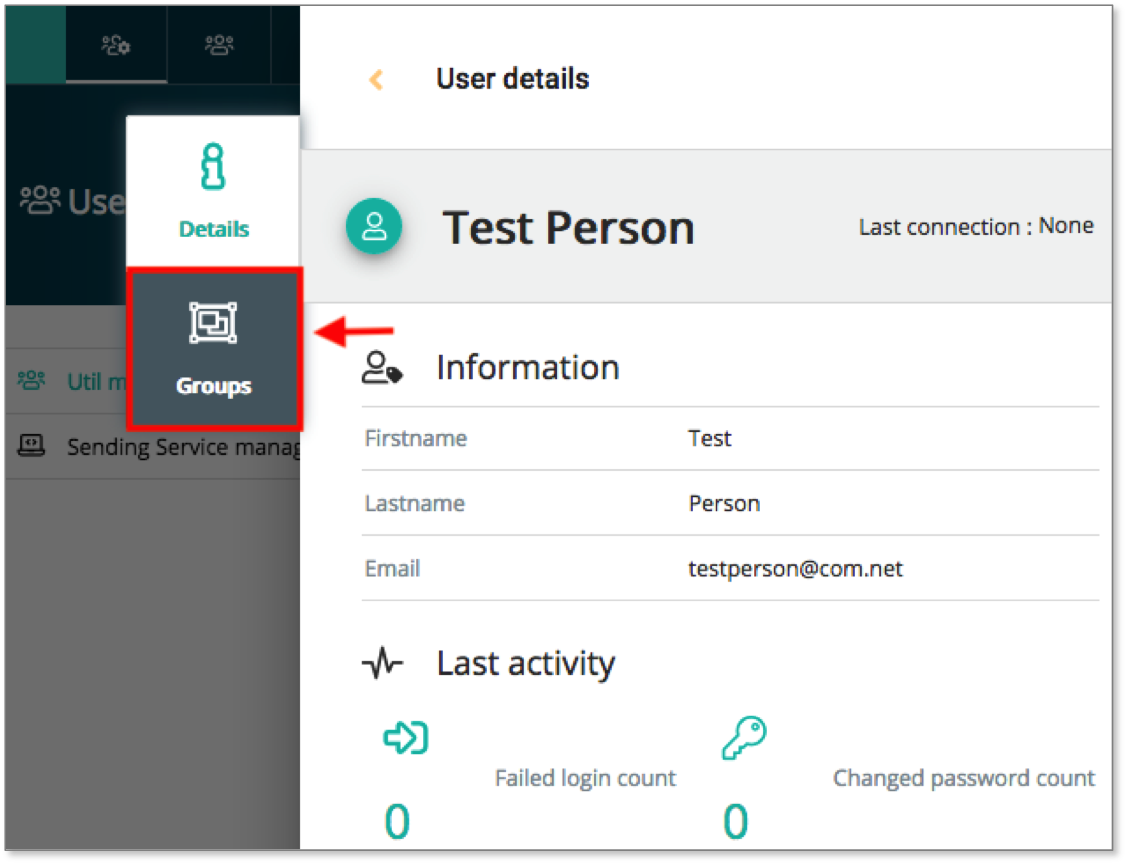
Task: Open the Details tab
Action: pos(213,192)
